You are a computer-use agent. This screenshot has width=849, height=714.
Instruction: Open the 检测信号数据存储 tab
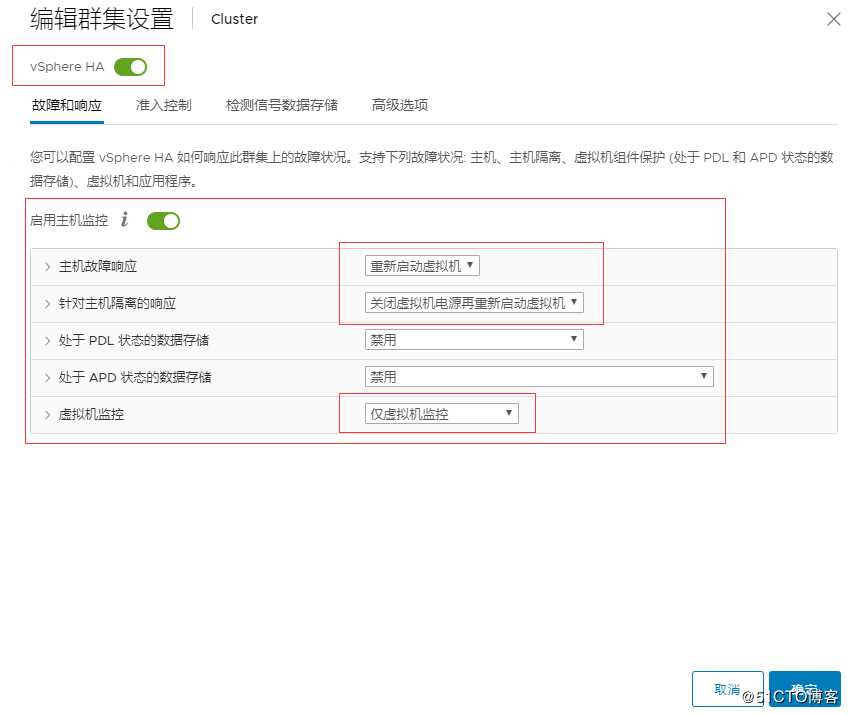coord(282,105)
